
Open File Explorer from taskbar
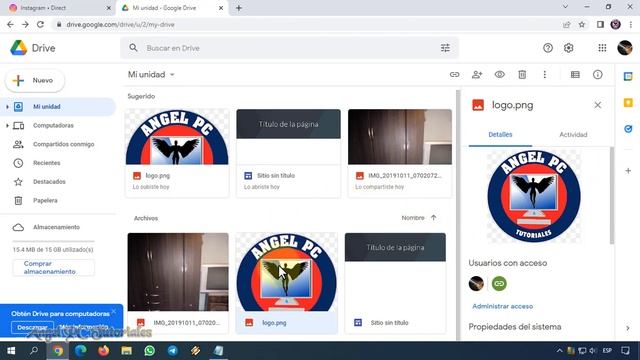(127, 351)
